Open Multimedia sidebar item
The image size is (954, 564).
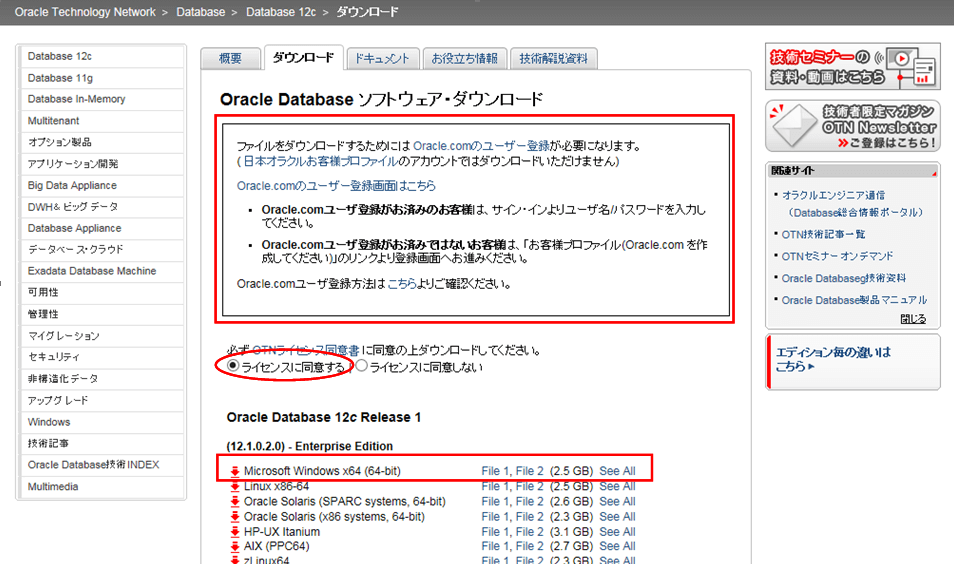102,487
